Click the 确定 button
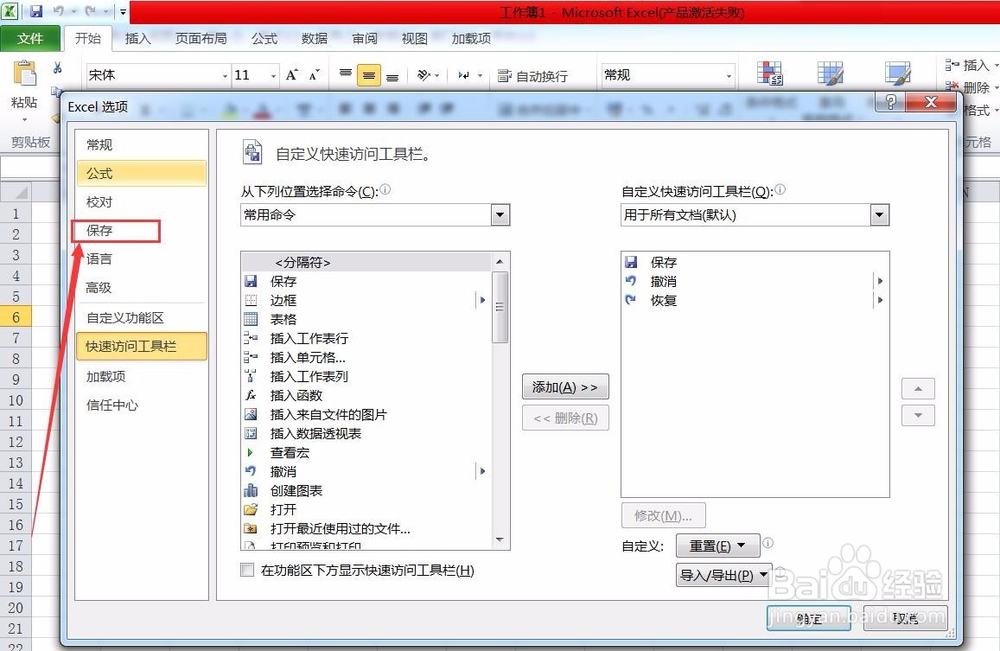This screenshot has width=1000, height=651. (x=809, y=618)
